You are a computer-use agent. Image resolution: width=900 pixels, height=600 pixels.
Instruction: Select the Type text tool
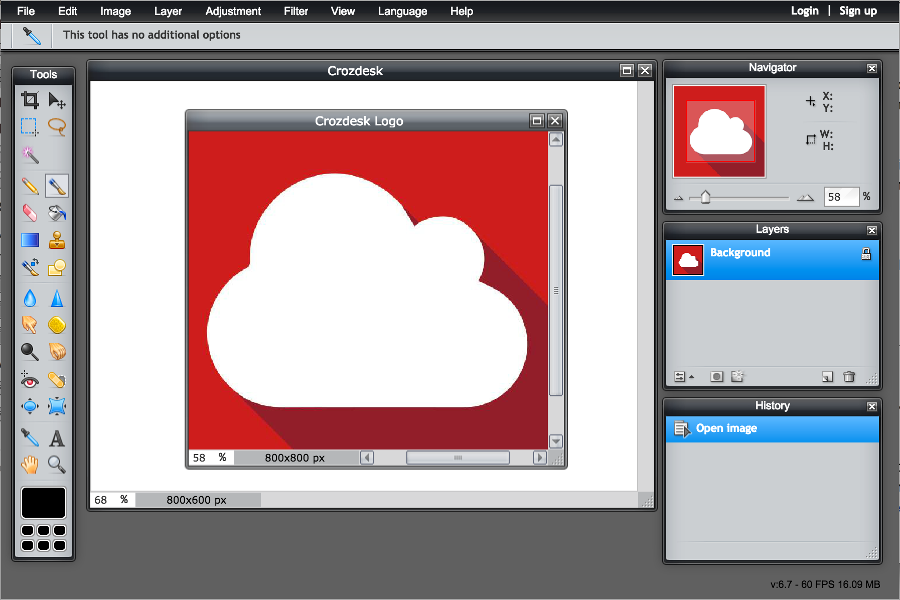pyautogui.click(x=57, y=438)
